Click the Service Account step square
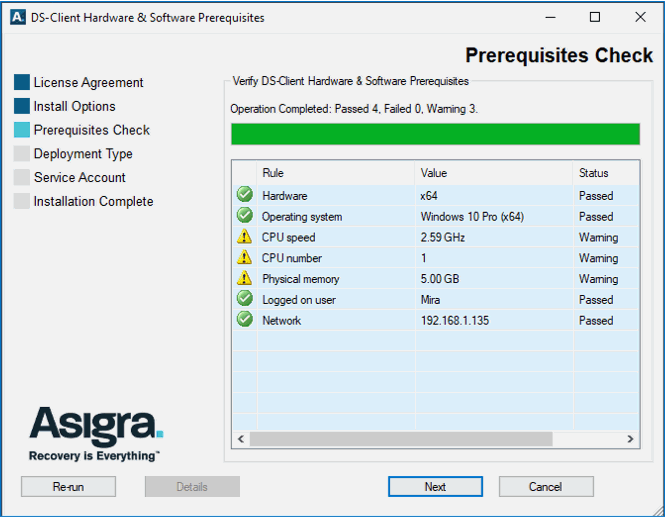Screen dimensions: 665x517 22,177
